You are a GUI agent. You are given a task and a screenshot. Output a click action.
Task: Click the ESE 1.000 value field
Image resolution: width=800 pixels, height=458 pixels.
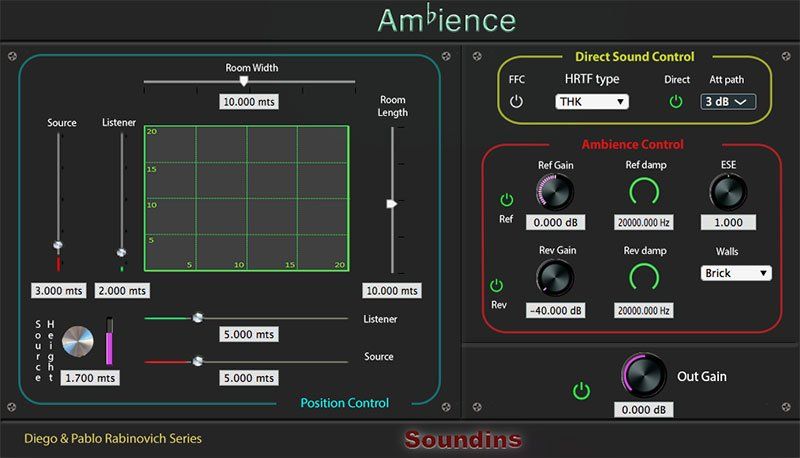click(728, 222)
